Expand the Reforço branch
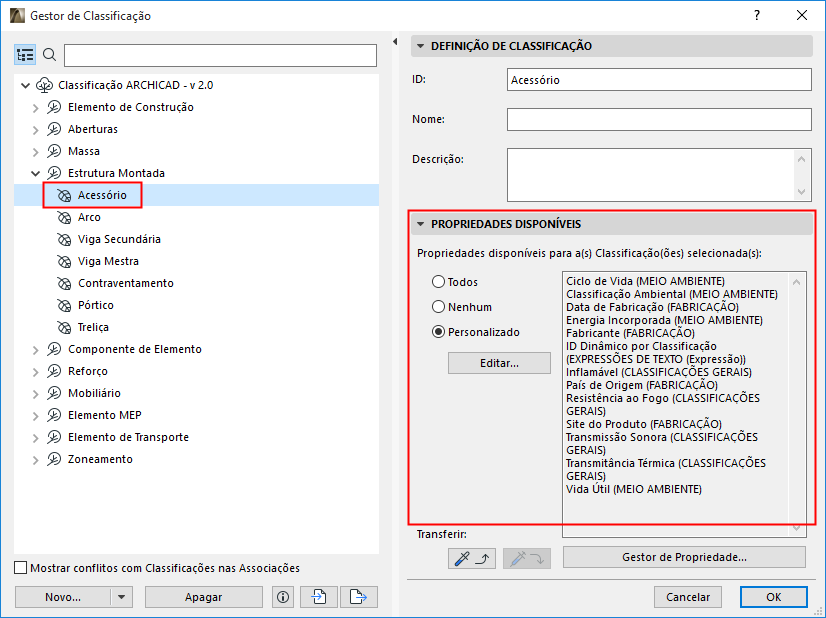This screenshot has width=826, height=618. [x=35, y=372]
